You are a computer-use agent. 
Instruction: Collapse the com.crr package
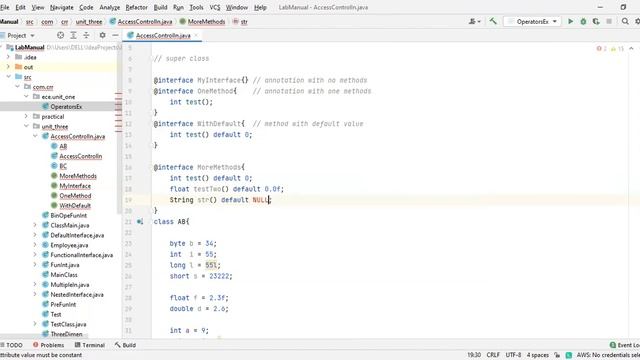[17, 87]
